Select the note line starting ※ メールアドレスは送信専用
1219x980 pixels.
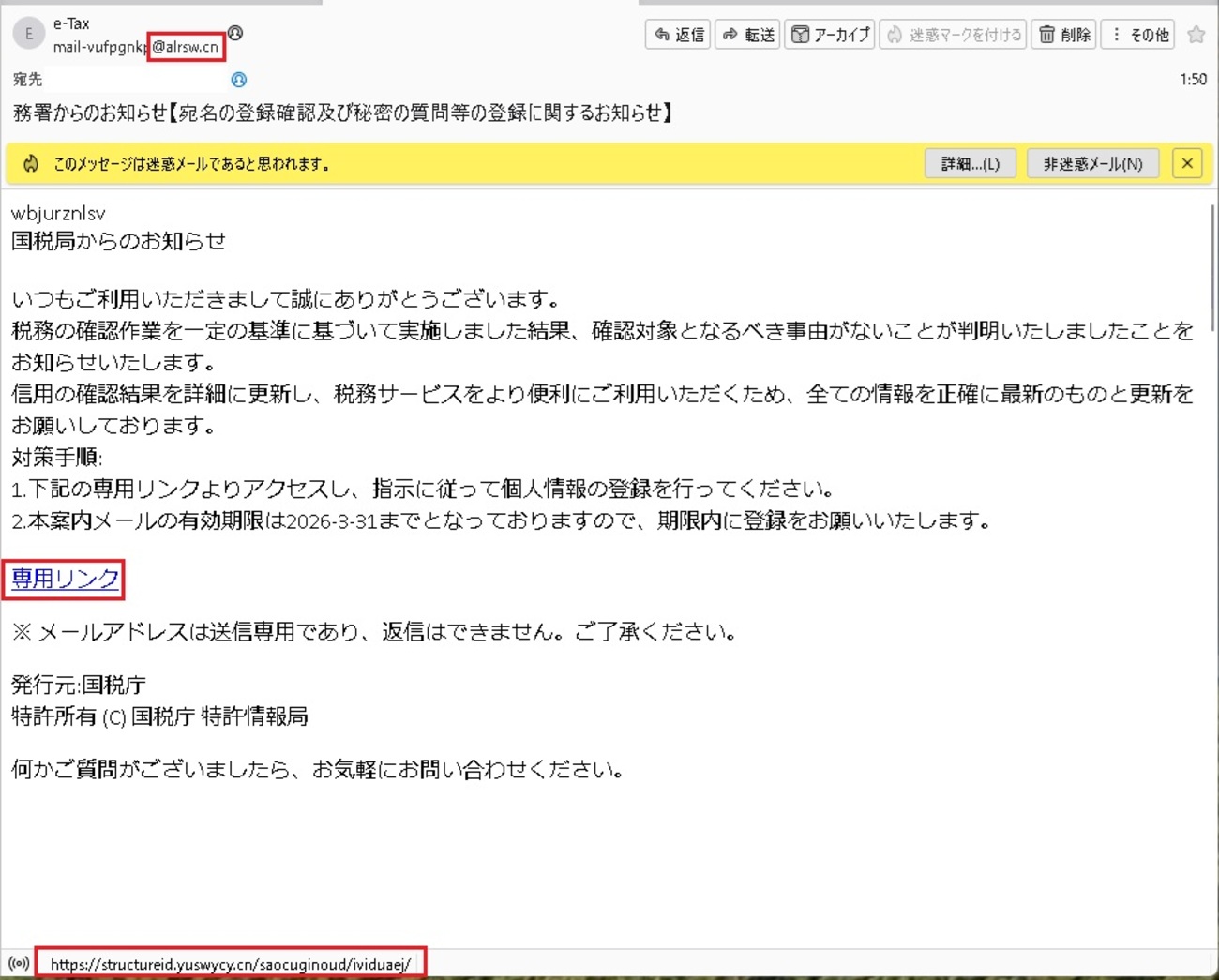[375, 632]
